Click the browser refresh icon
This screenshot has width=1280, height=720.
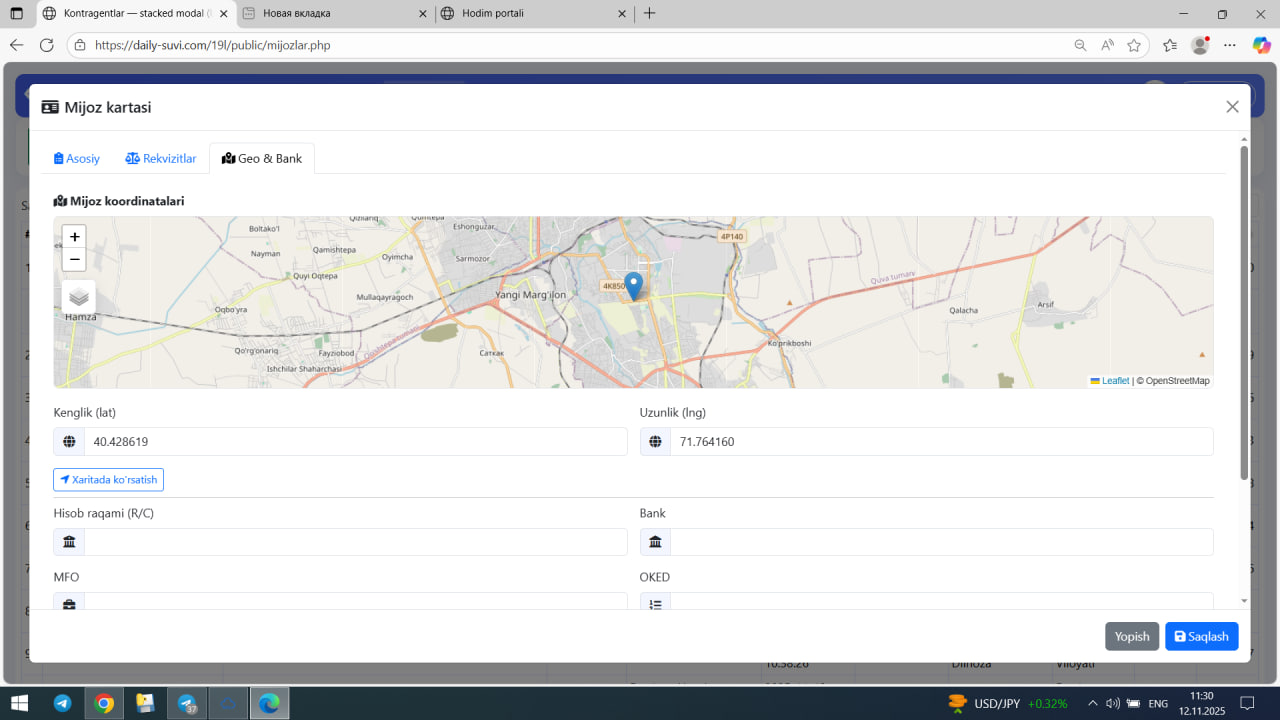click(x=46, y=45)
